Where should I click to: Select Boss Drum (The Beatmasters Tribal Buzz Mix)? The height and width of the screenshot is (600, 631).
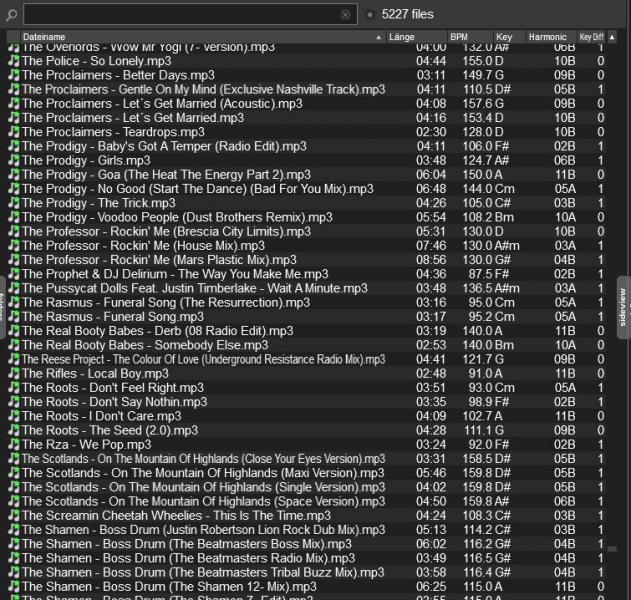[308, 573]
